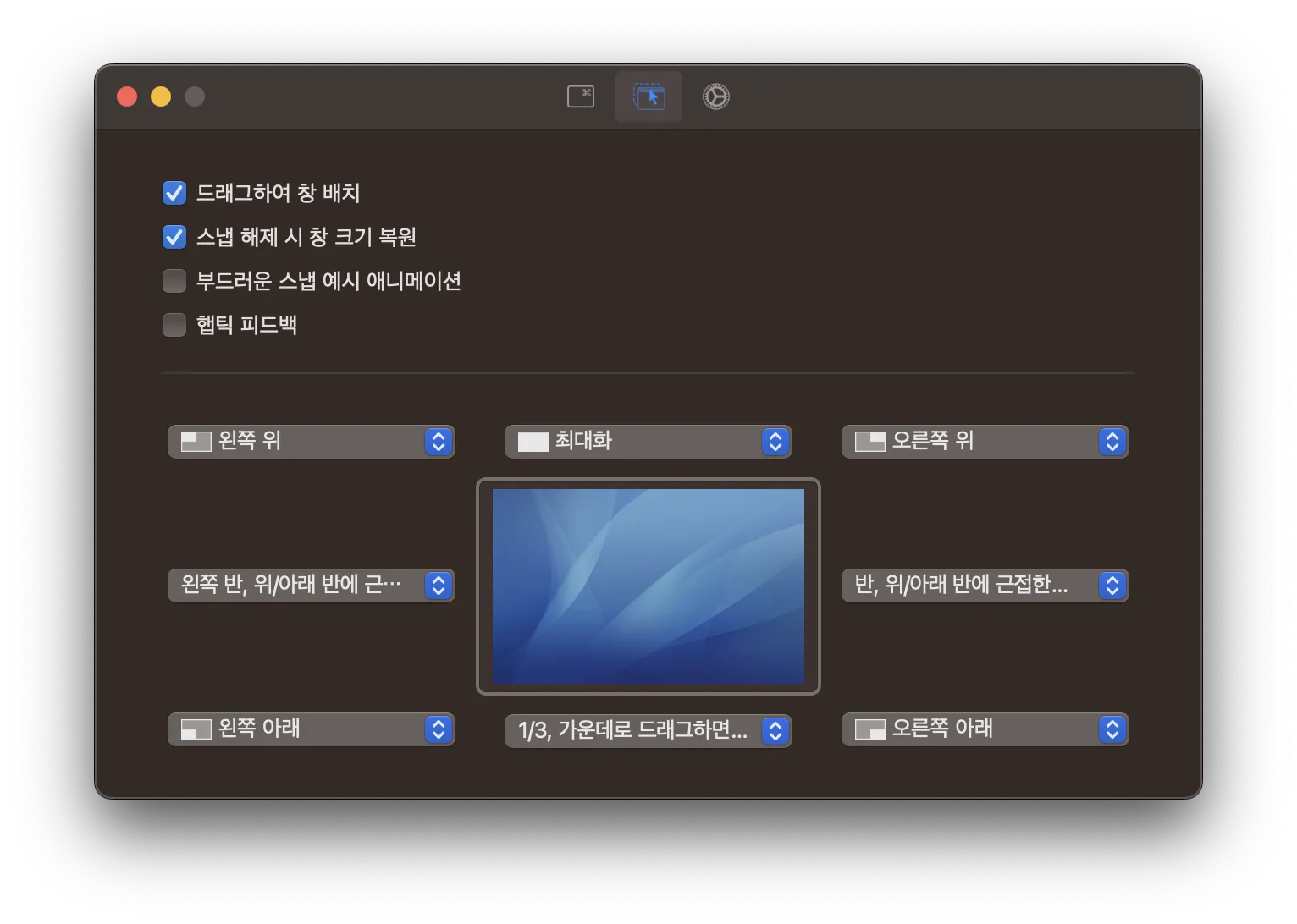
Task: Uncheck 스냅 해제 시 창 크기 복원
Action: [174, 237]
